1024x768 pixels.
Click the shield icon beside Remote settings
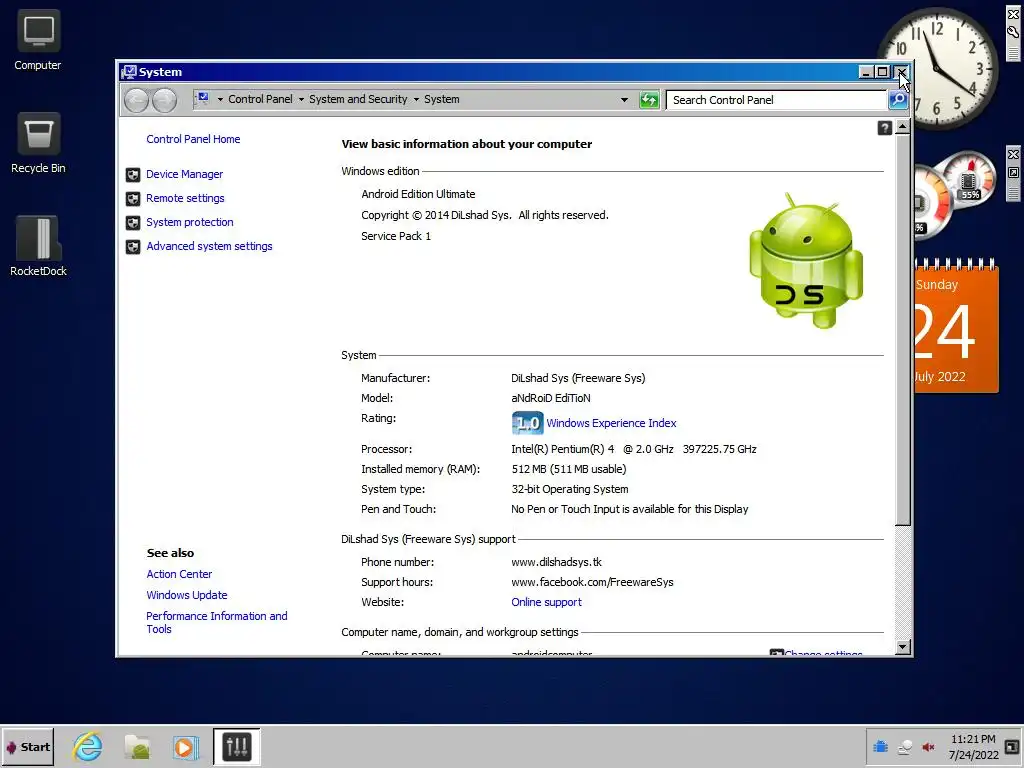tap(133, 199)
